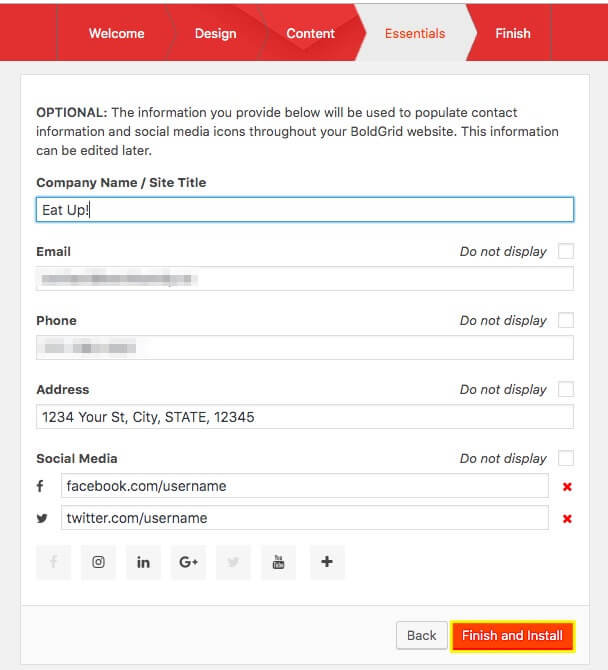The height and width of the screenshot is (670, 608).
Task: Remove the Twitter social link with red X
Action: [567, 518]
